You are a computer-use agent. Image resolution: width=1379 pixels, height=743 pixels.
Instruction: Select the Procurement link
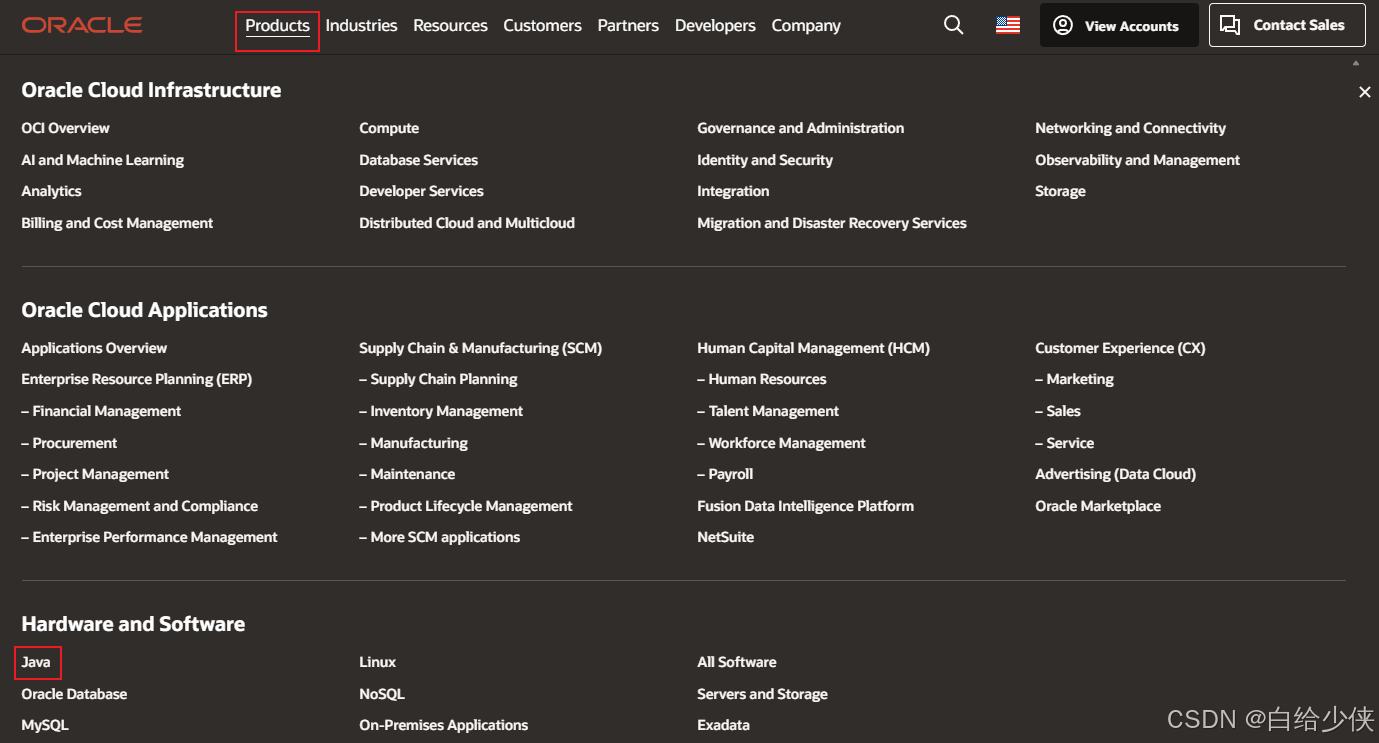point(69,443)
